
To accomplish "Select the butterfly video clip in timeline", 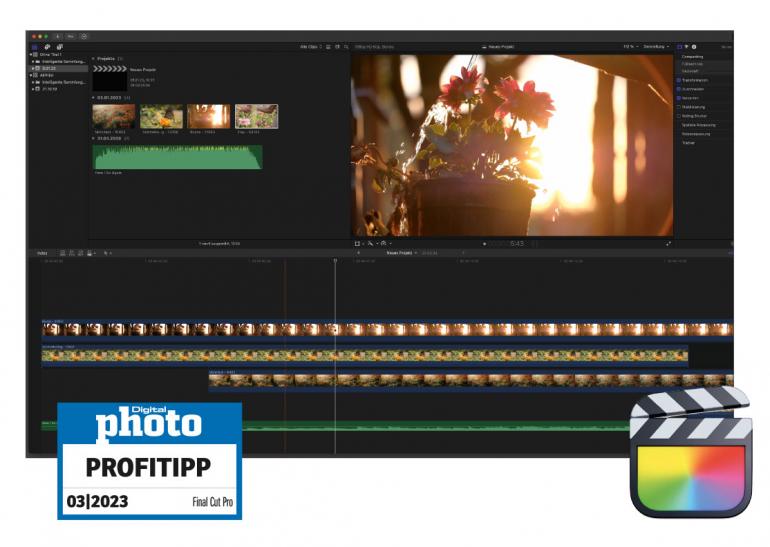I will tap(364, 356).
